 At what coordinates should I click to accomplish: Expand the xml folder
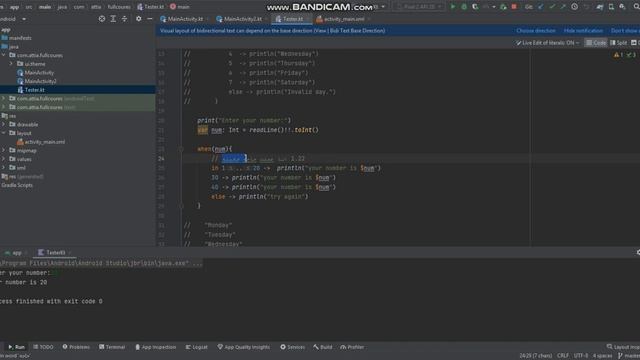[4, 168]
